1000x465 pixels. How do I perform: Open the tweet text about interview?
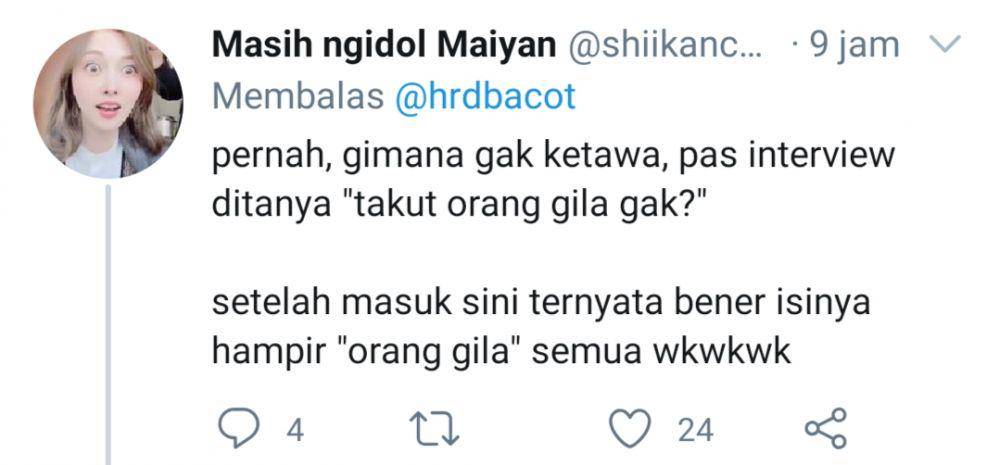click(553, 182)
